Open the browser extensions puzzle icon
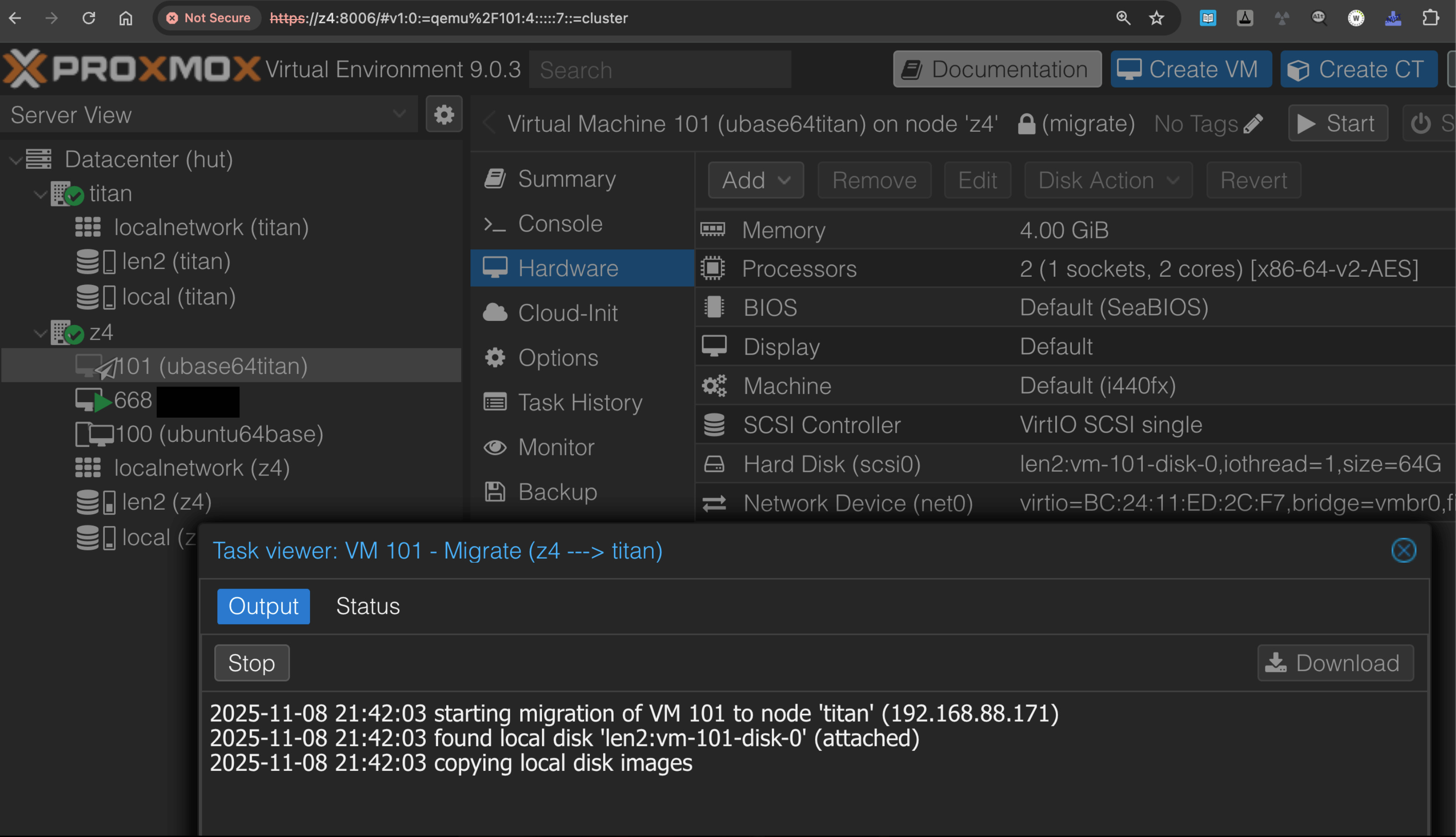 coord(1430,18)
